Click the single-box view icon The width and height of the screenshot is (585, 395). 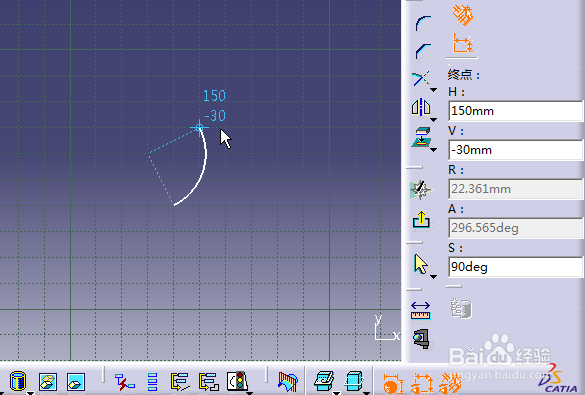76,382
